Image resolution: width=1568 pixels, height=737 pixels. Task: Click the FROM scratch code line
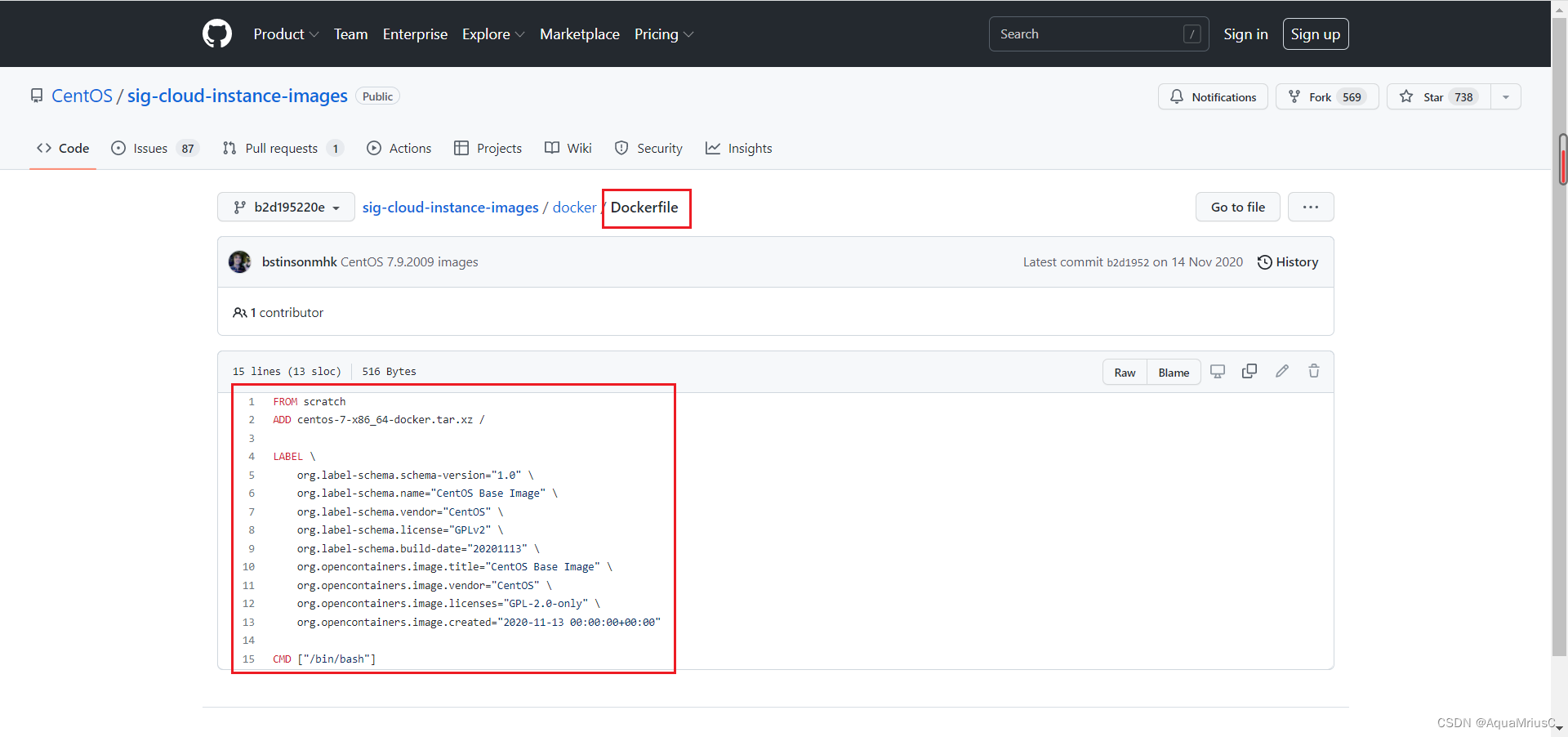310,401
